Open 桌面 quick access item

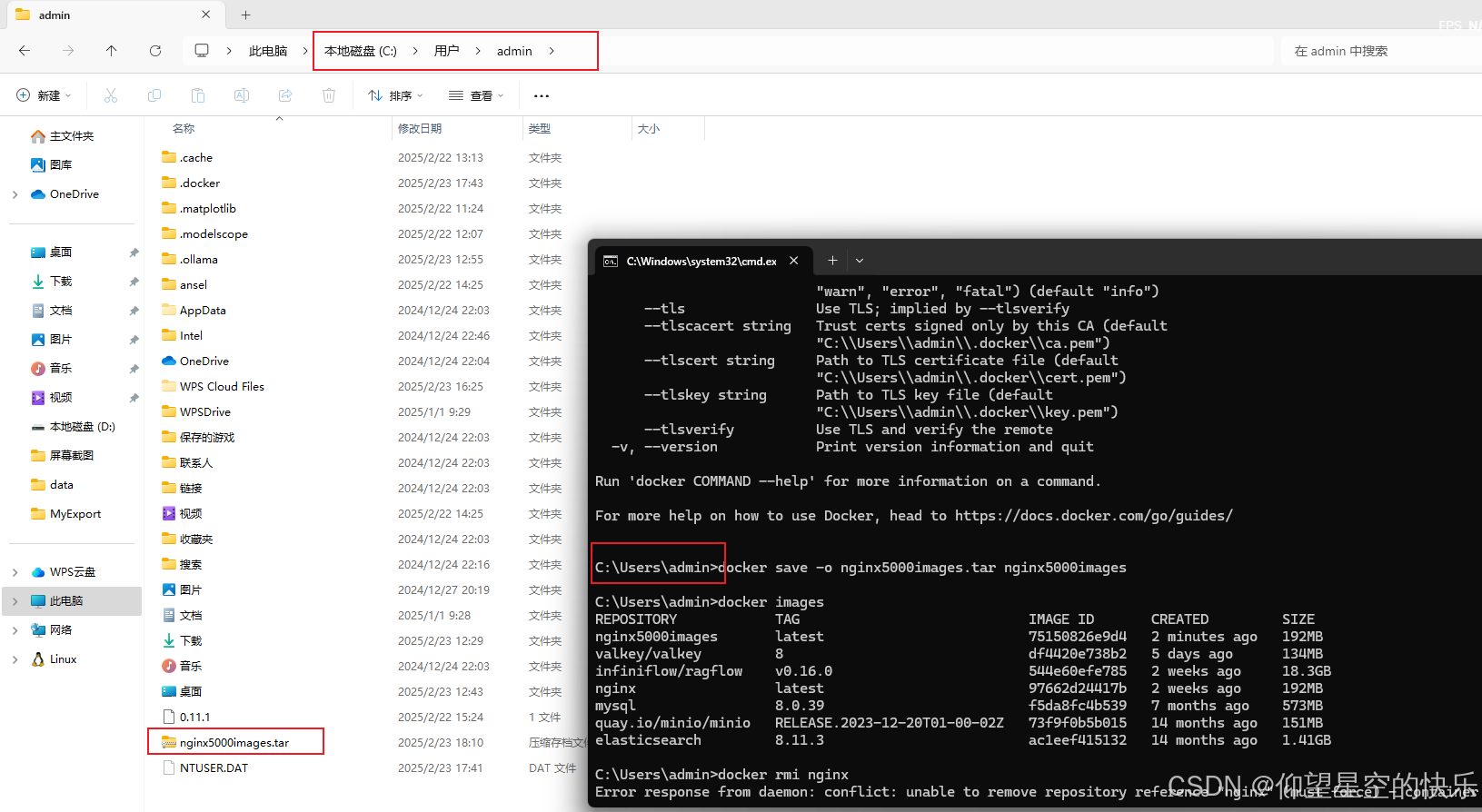pyautogui.click(x=61, y=253)
